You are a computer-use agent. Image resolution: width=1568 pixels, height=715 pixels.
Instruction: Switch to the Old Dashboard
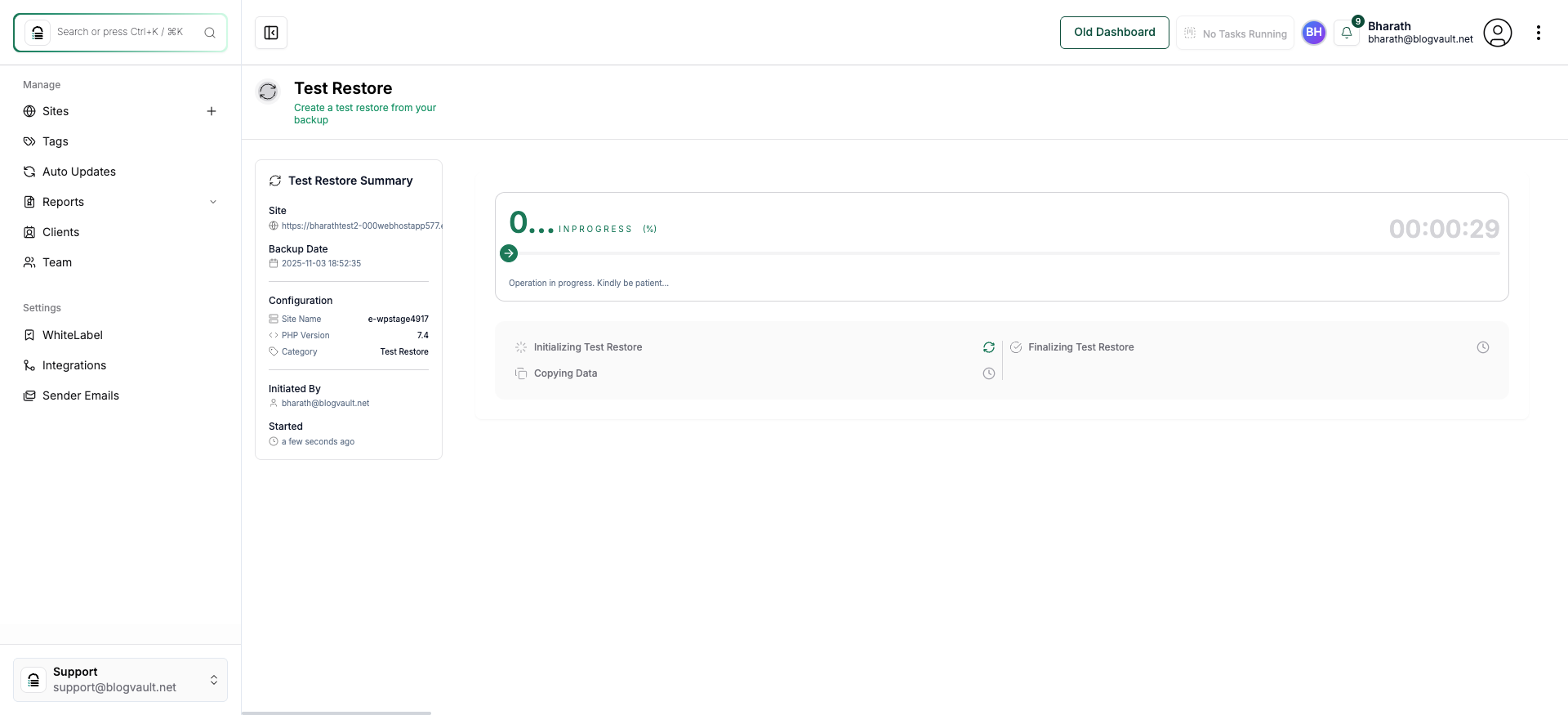pyautogui.click(x=1115, y=33)
